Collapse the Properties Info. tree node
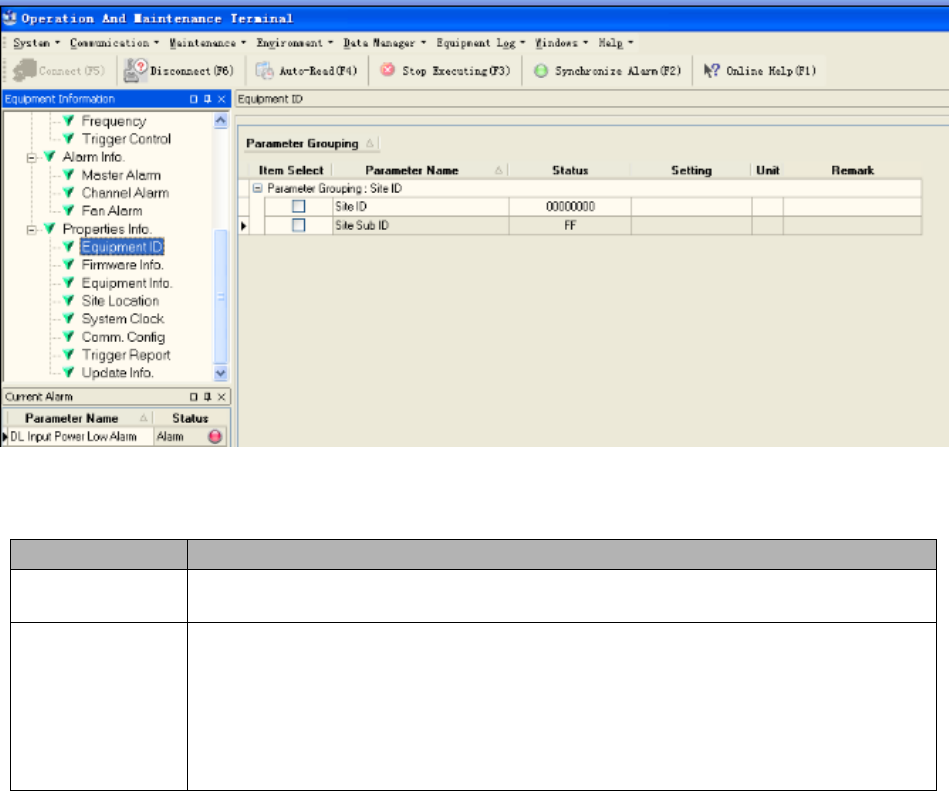Image resolution: width=949 pixels, height=791 pixels. coord(31,230)
